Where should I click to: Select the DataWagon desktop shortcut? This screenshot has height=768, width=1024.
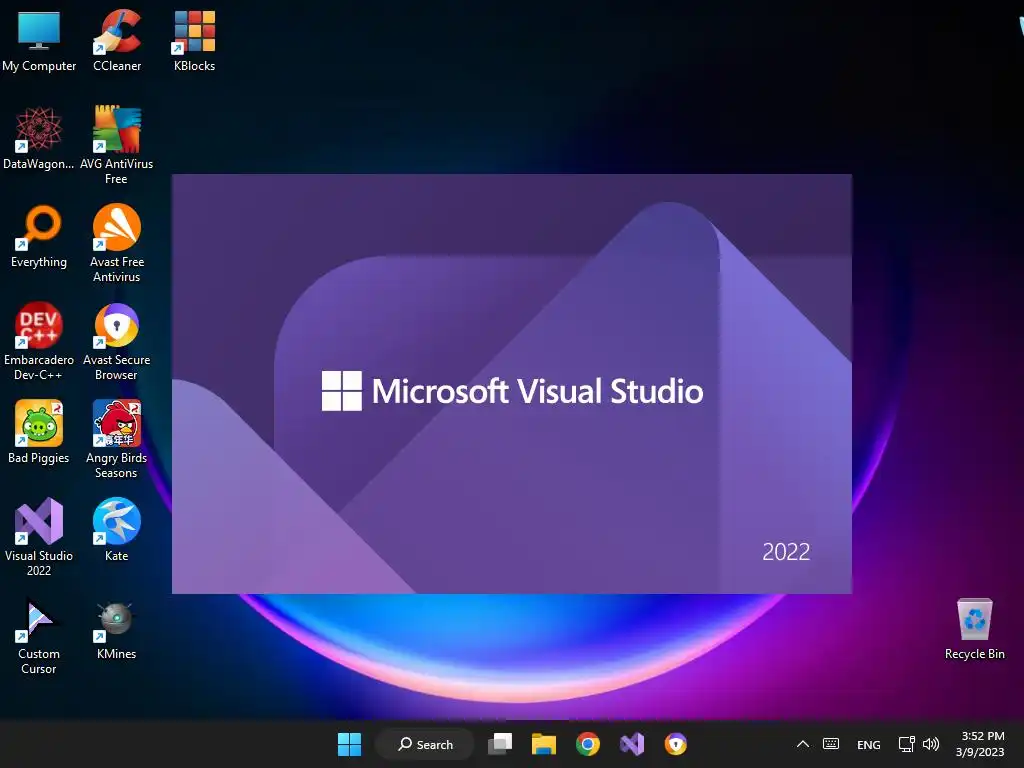[x=39, y=138]
